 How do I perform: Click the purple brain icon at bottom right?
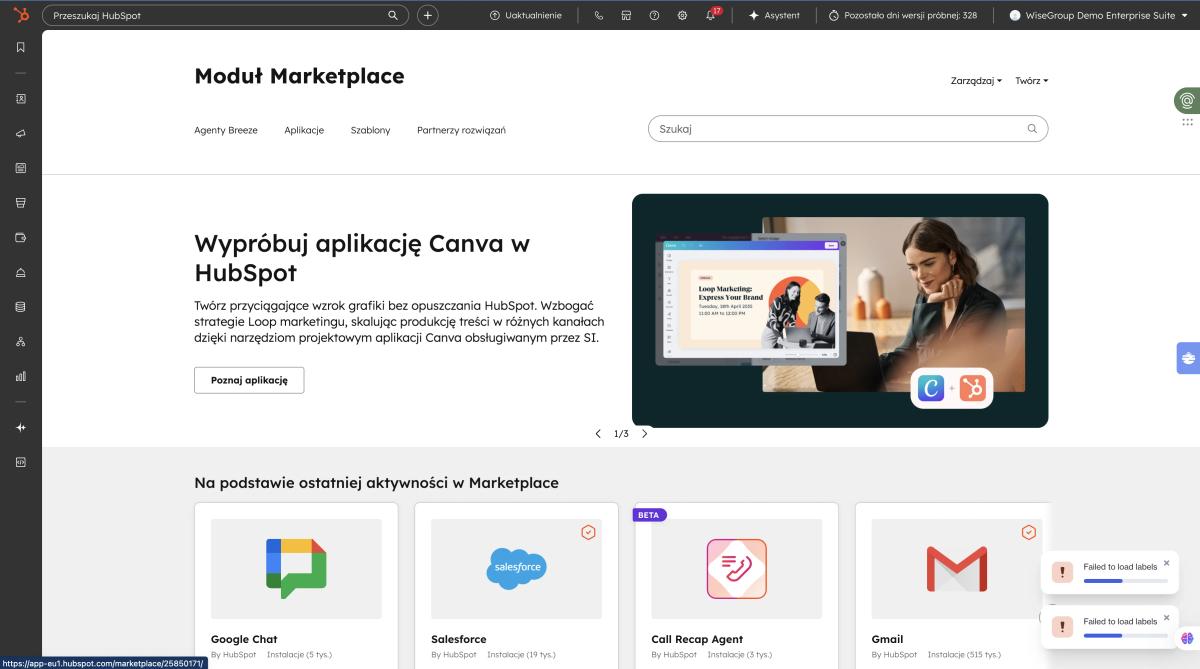point(1187,638)
